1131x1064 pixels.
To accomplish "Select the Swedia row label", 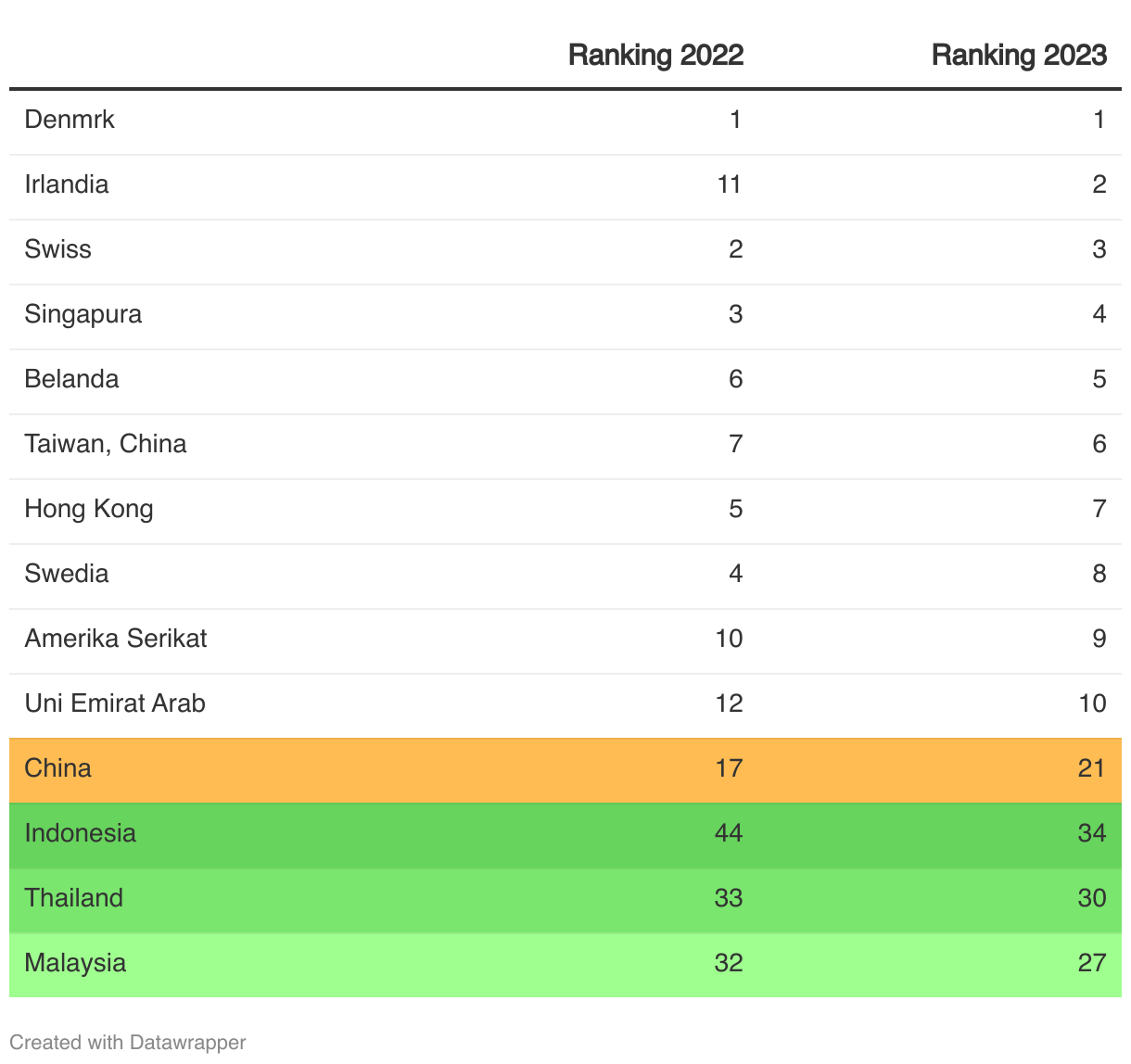I will [x=67, y=574].
